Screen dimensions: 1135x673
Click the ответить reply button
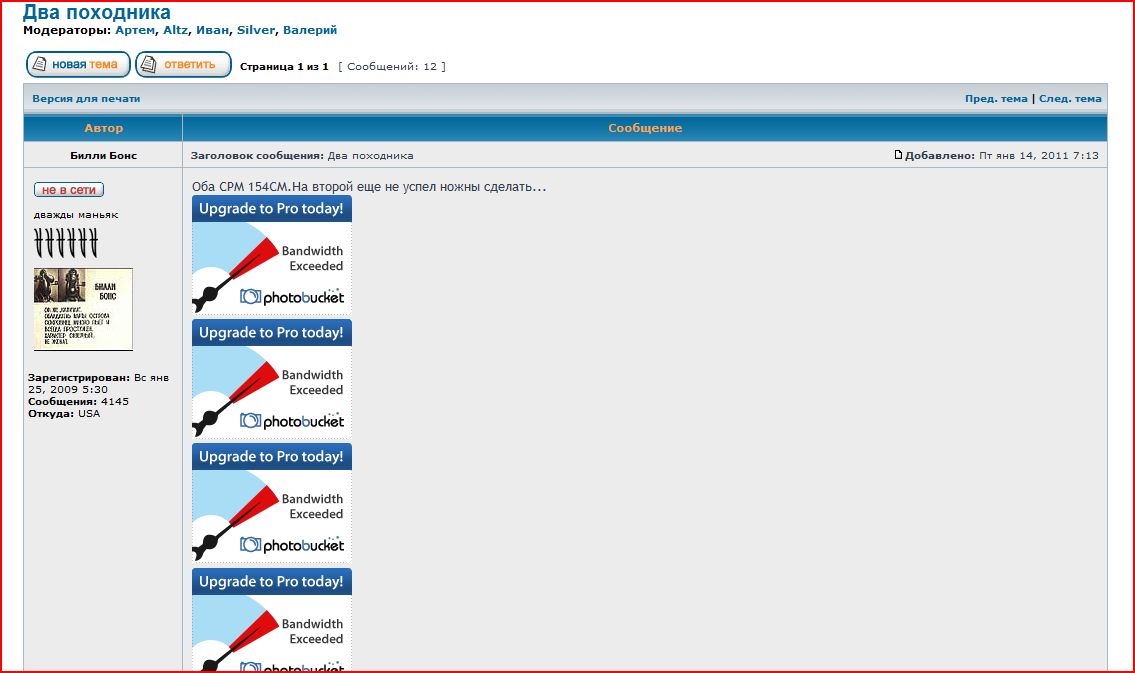coord(183,65)
